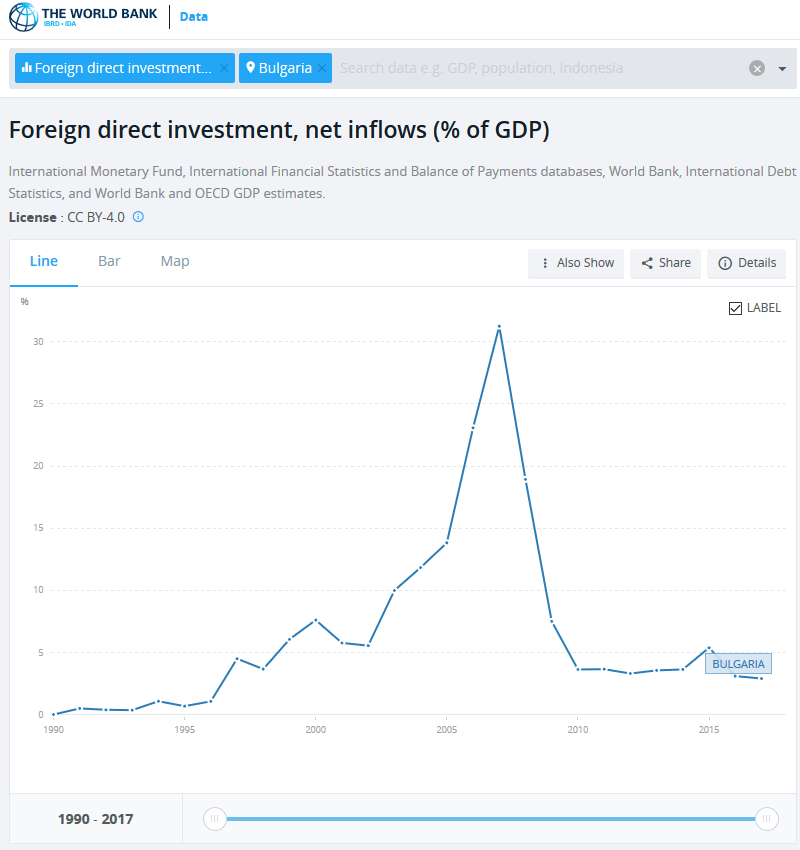Click the Share button
Viewport: 800px width, 850px height.
coord(665,263)
